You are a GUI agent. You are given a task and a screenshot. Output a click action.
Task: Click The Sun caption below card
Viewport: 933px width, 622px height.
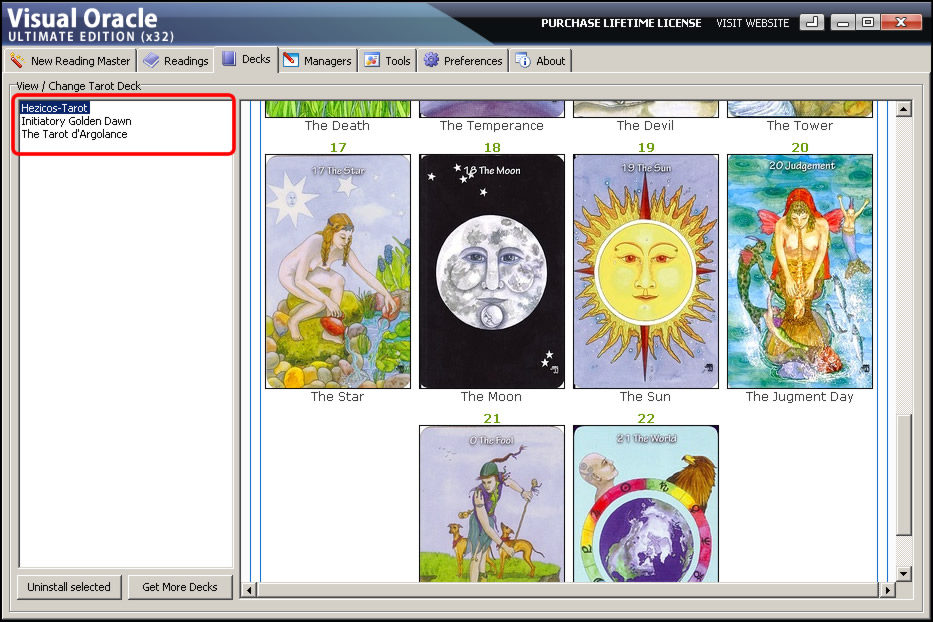point(645,396)
